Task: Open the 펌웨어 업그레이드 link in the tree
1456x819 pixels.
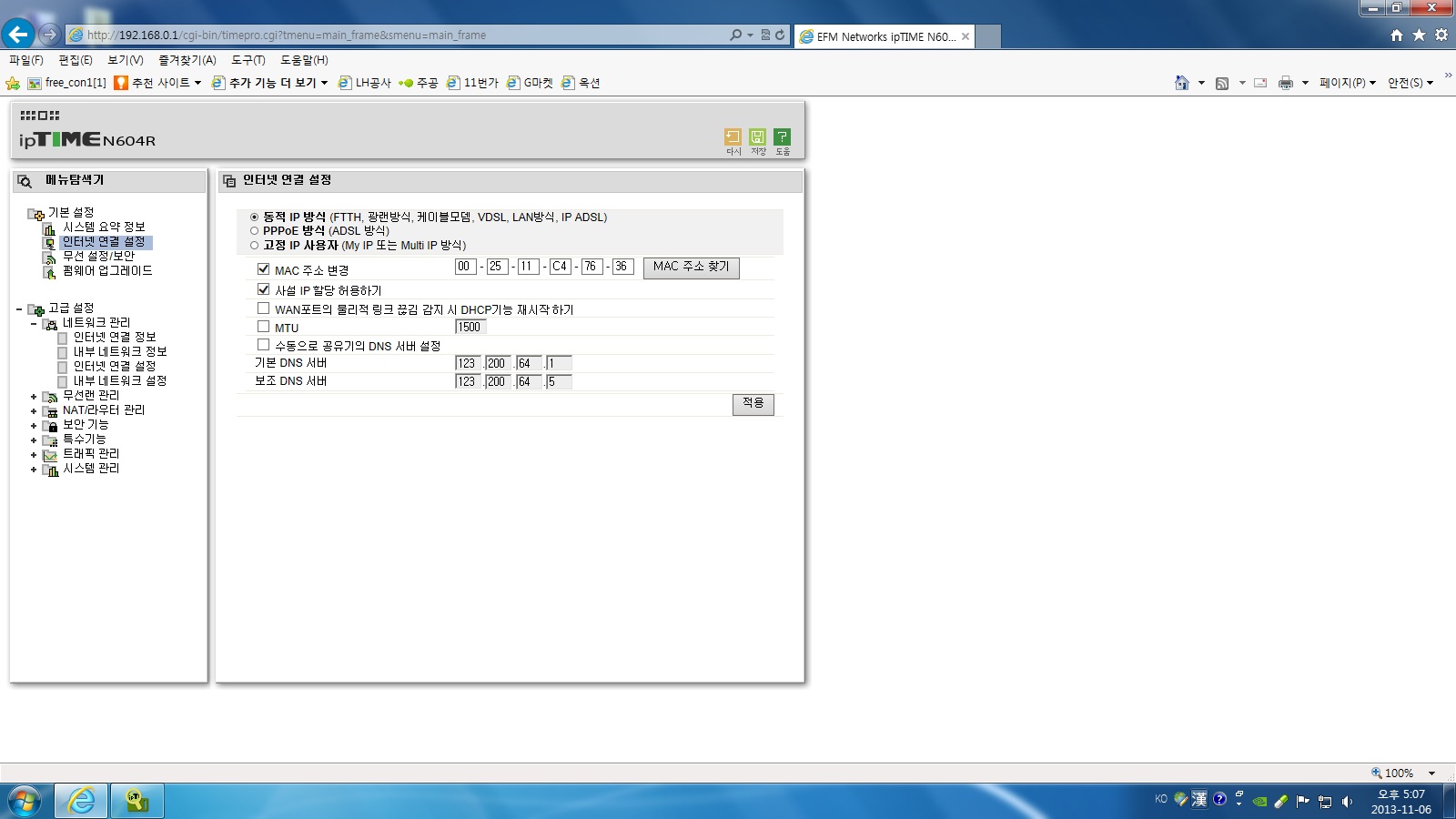Action: [107, 271]
